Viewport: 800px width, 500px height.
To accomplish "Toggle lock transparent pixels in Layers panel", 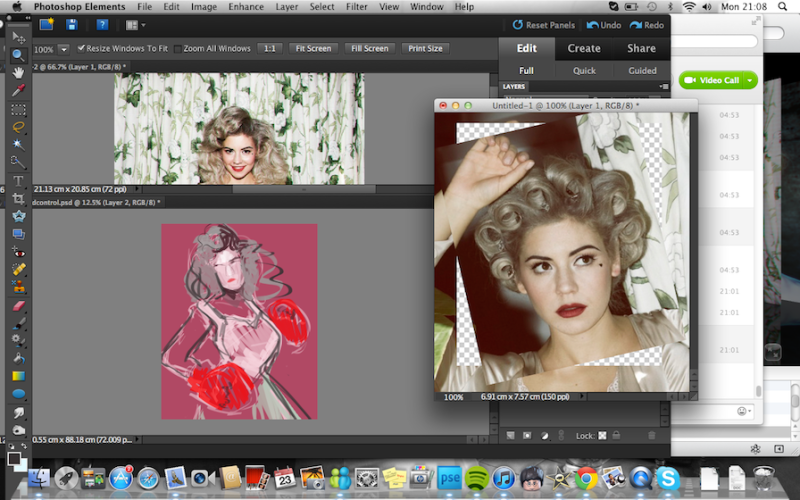I will 602,435.
